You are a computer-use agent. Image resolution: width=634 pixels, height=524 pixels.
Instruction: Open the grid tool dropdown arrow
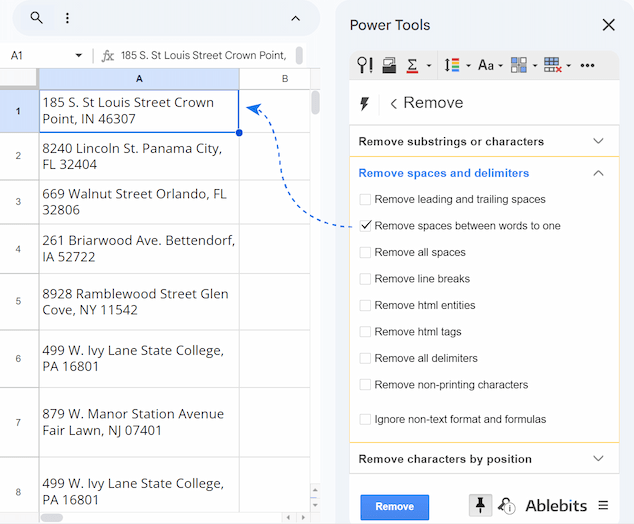pos(535,66)
